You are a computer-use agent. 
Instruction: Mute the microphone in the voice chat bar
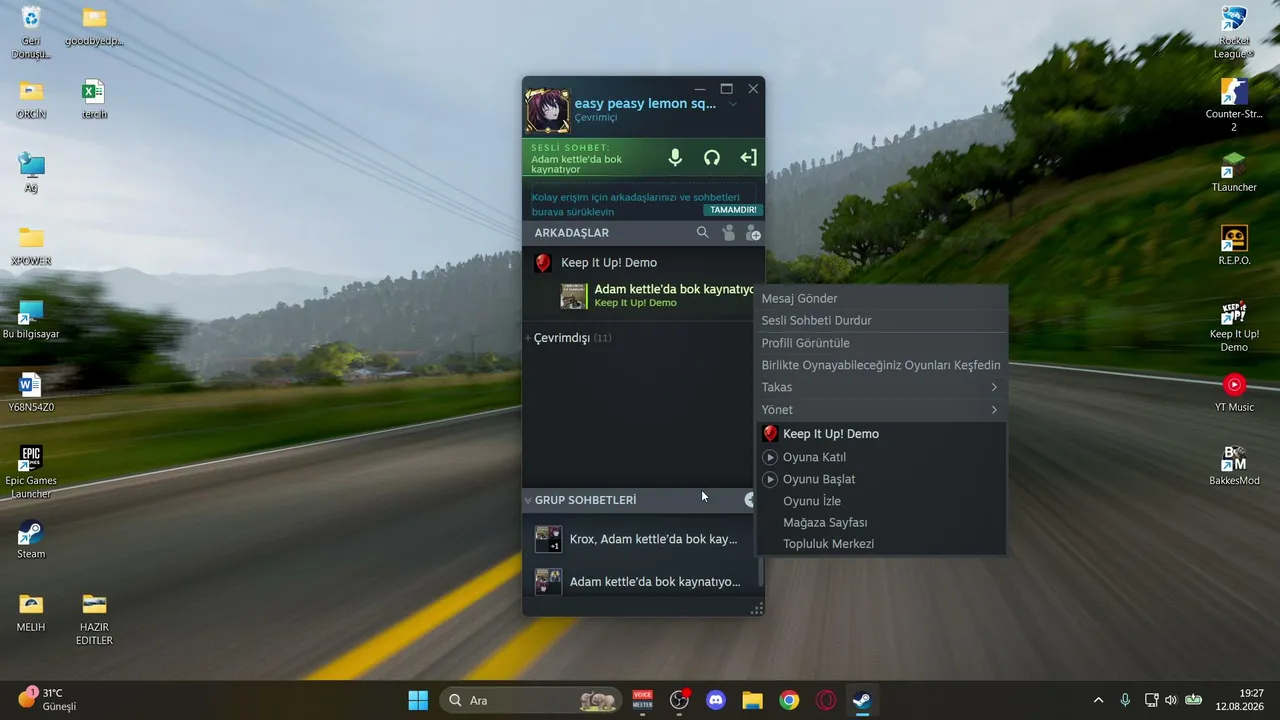point(675,157)
